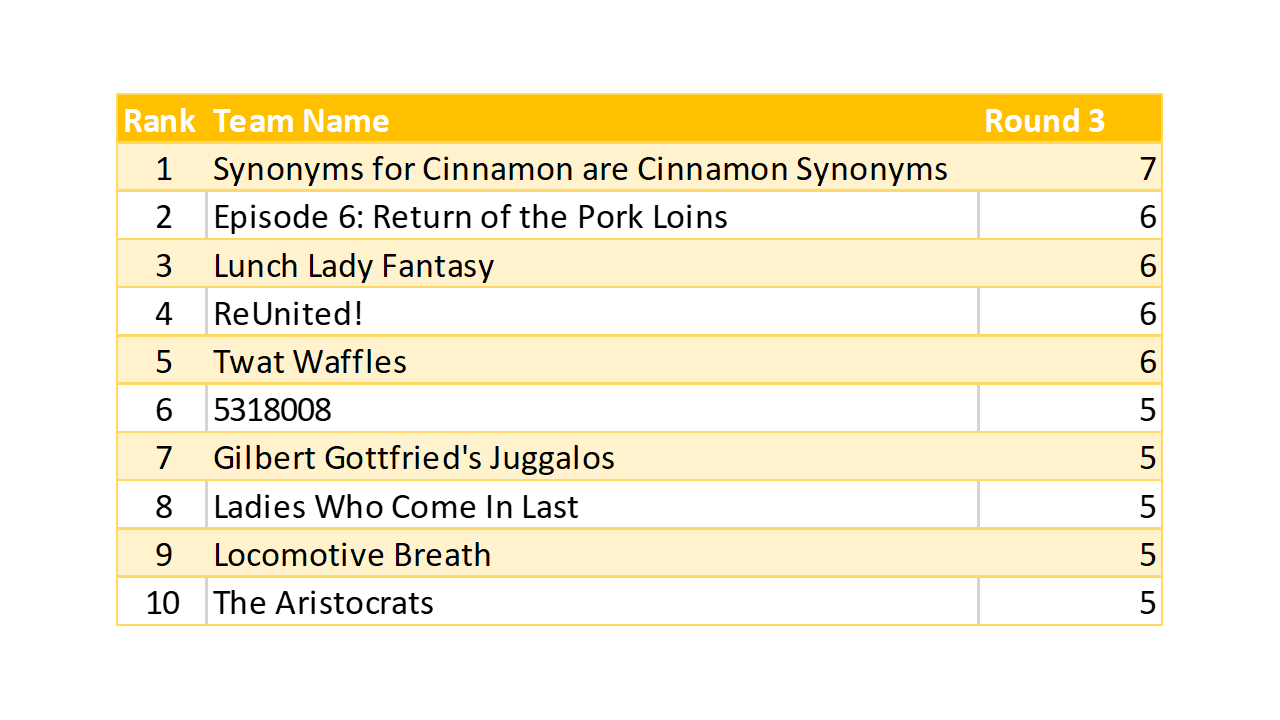Click the Round 3 score of 7
1280x720 pixels.
click(1147, 169)
